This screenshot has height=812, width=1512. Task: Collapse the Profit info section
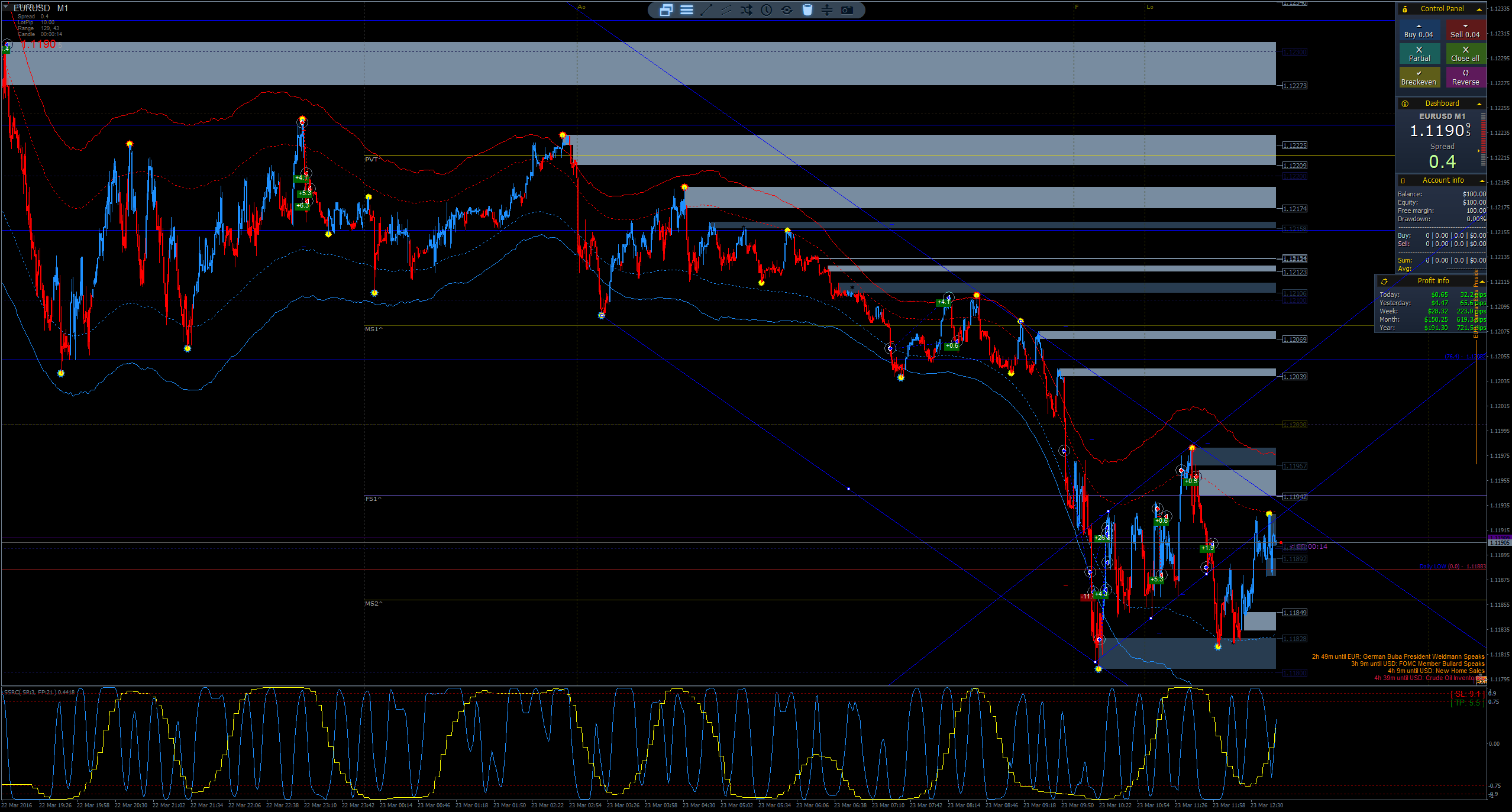click(x=1482, y=281)
